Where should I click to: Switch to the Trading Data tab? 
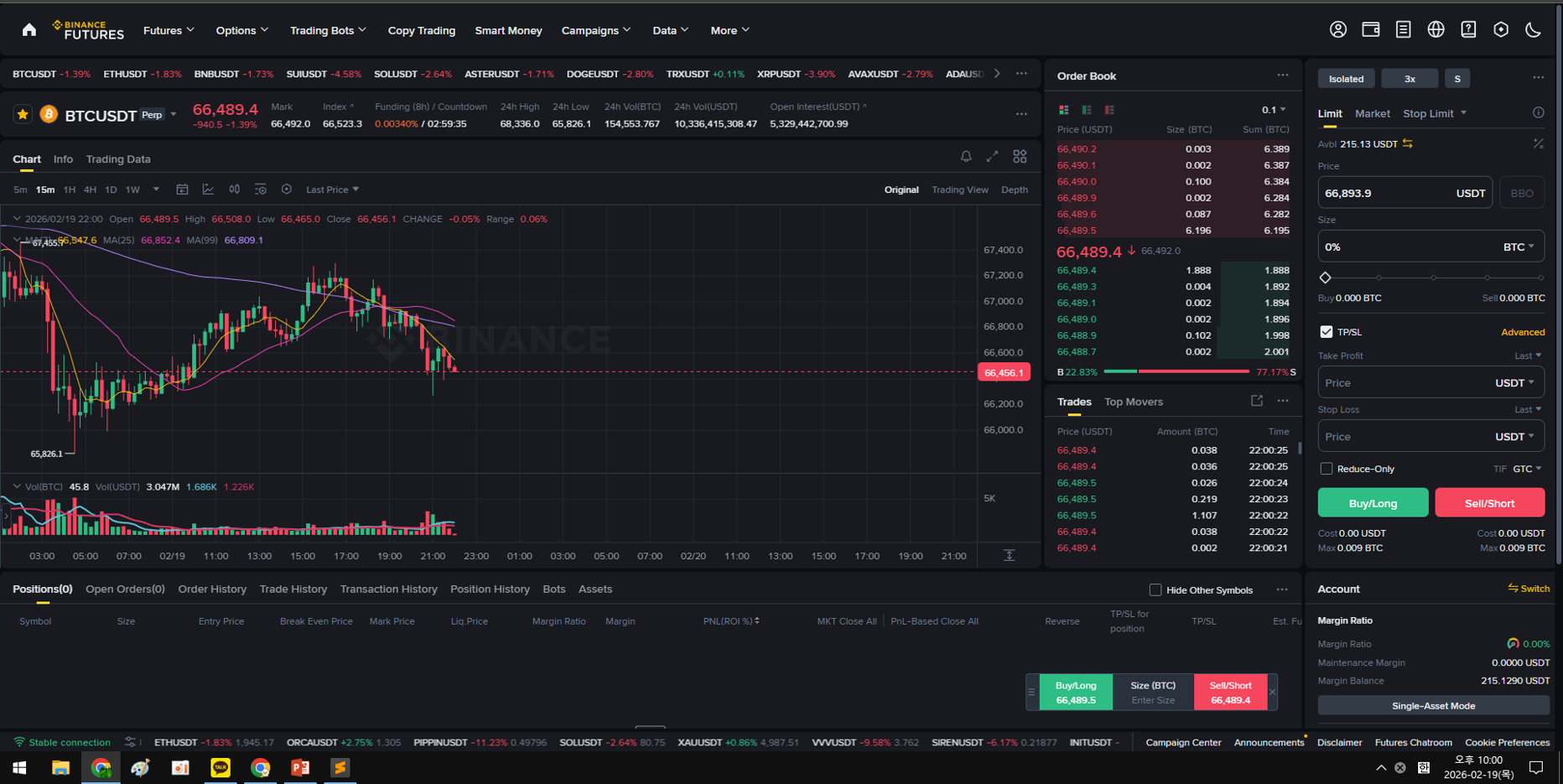click(x=118, y=158)
